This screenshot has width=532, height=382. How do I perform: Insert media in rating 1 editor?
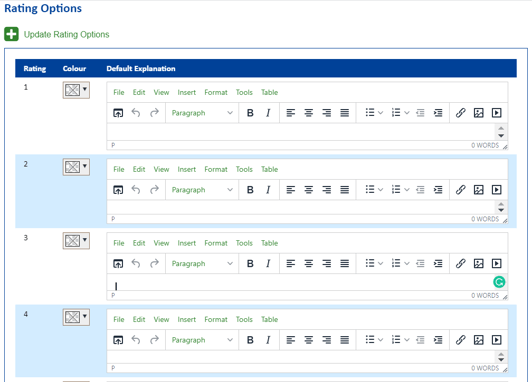tap(497, 113)
